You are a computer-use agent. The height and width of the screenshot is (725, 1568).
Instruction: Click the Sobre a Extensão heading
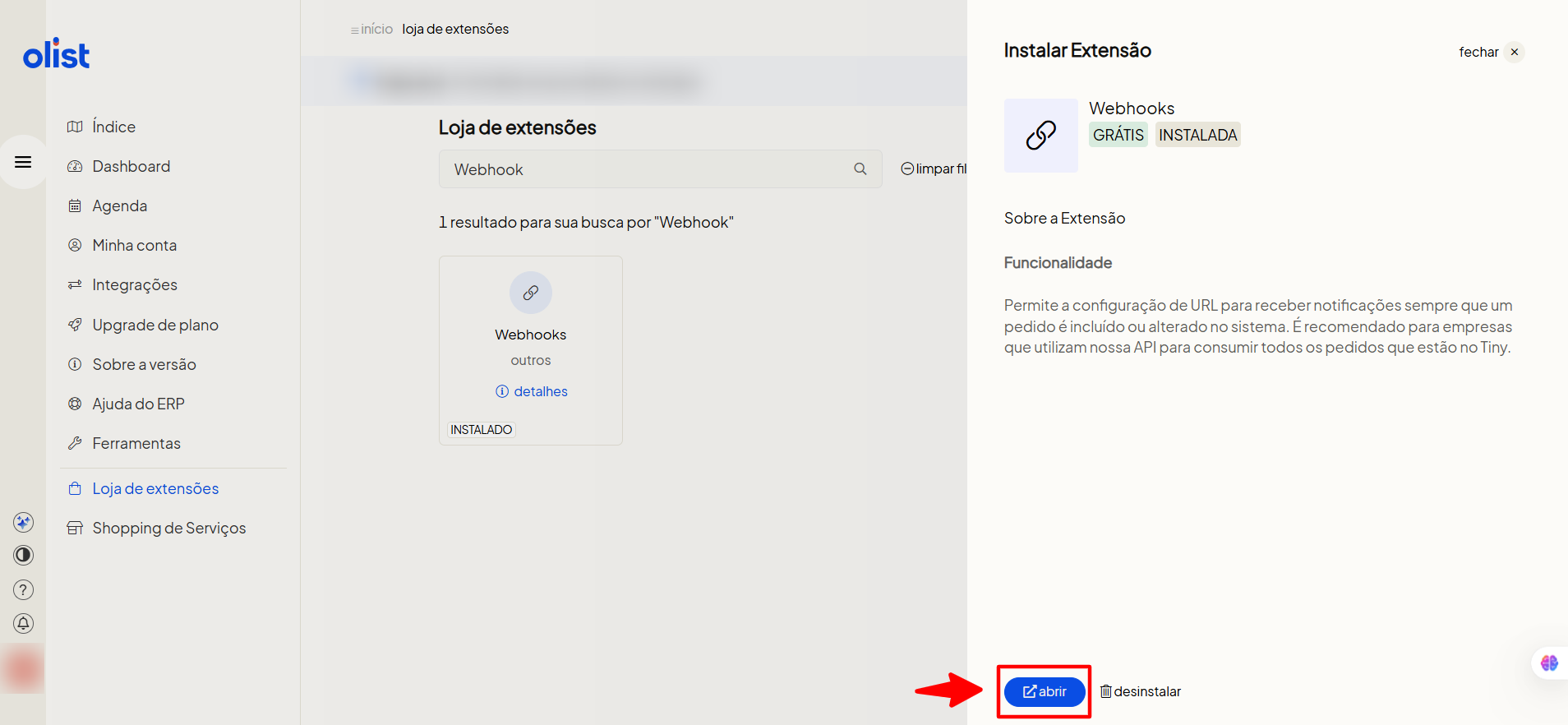pyautogui.click(x=1064, y=218)
